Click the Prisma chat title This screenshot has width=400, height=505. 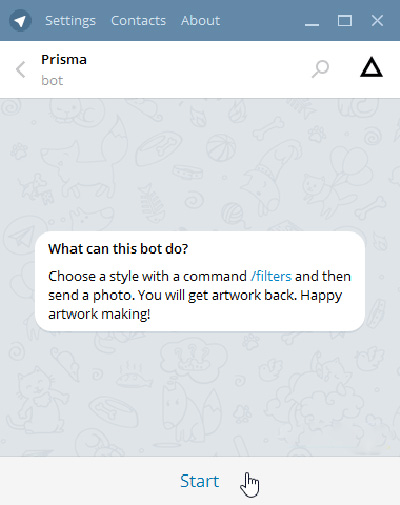[x=64, y=60]
